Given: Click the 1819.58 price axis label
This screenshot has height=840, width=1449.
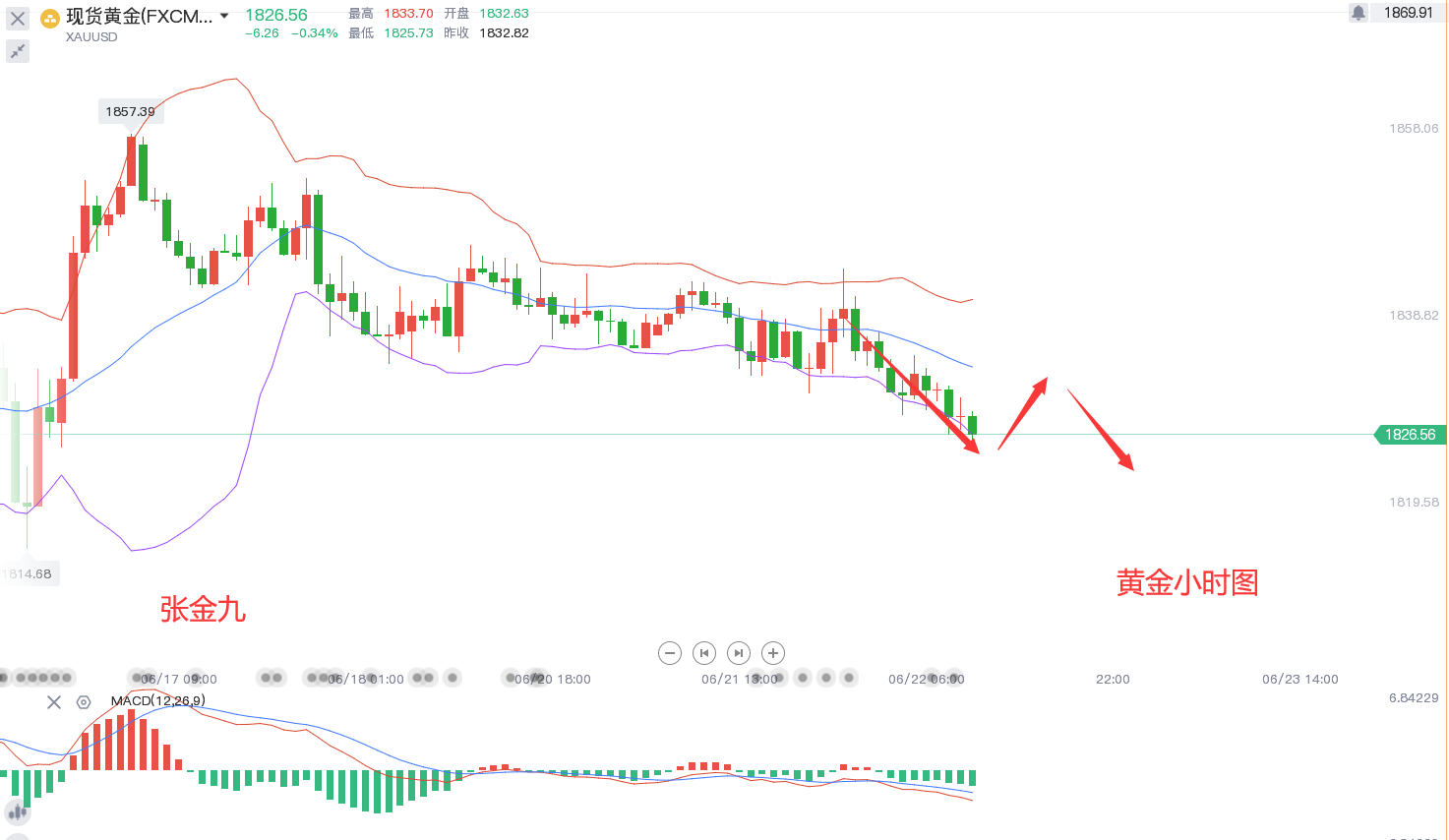Looking at the screenshot, I should pyautogui.click(x=1414, y=503).
